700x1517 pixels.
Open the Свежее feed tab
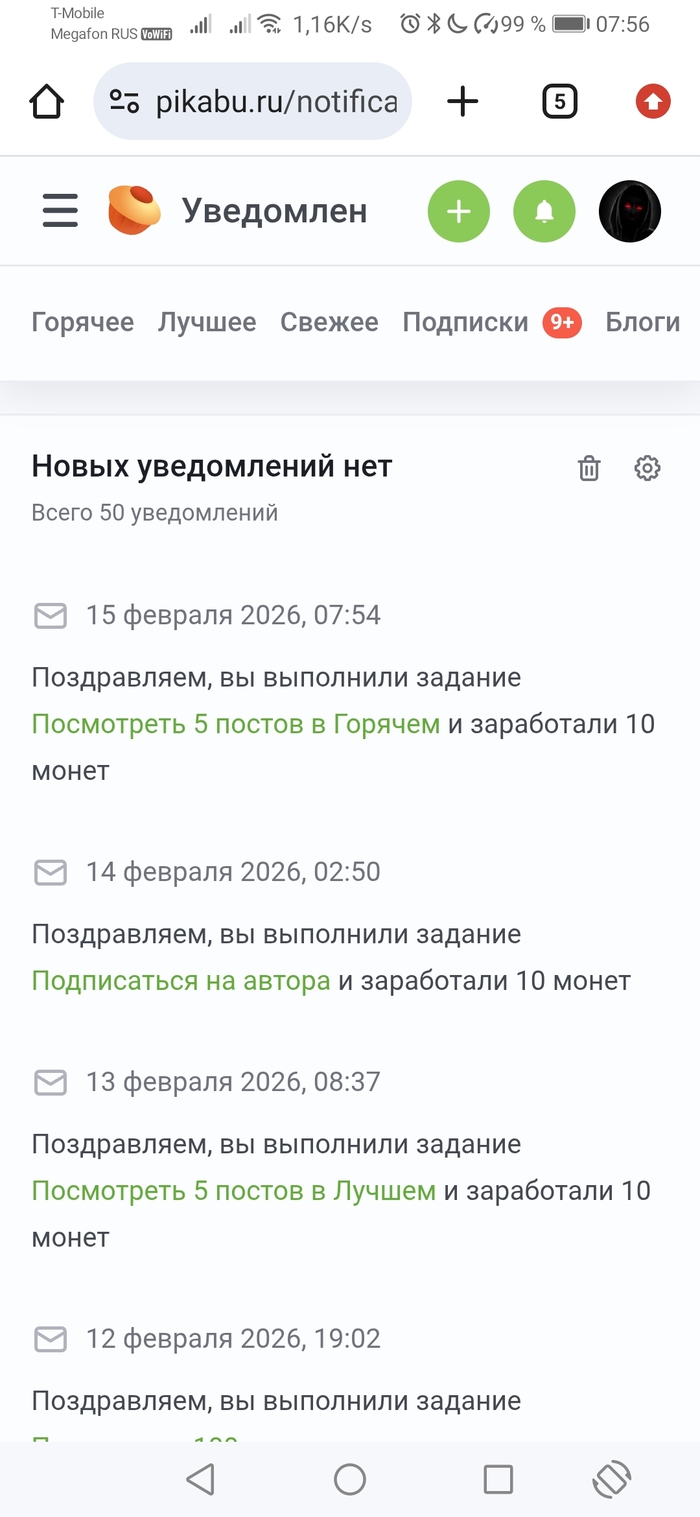tap(329, 322)
